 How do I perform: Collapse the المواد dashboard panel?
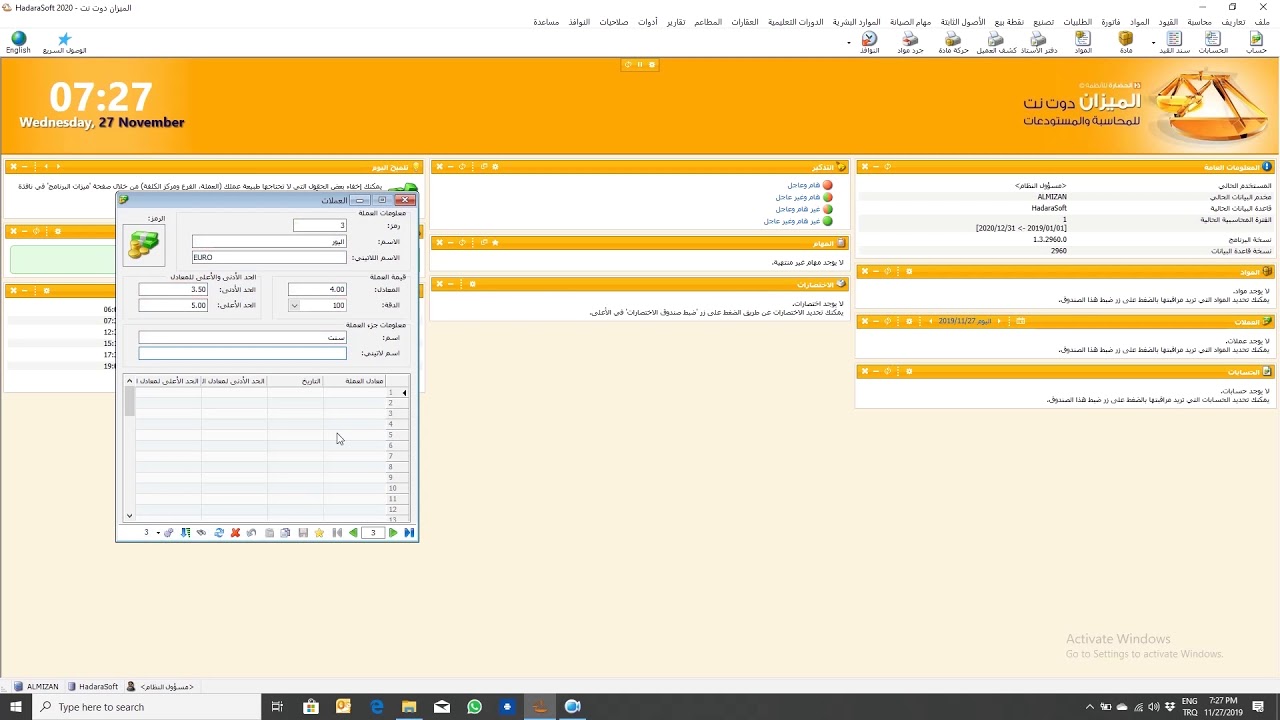click(x=876, y=271)
